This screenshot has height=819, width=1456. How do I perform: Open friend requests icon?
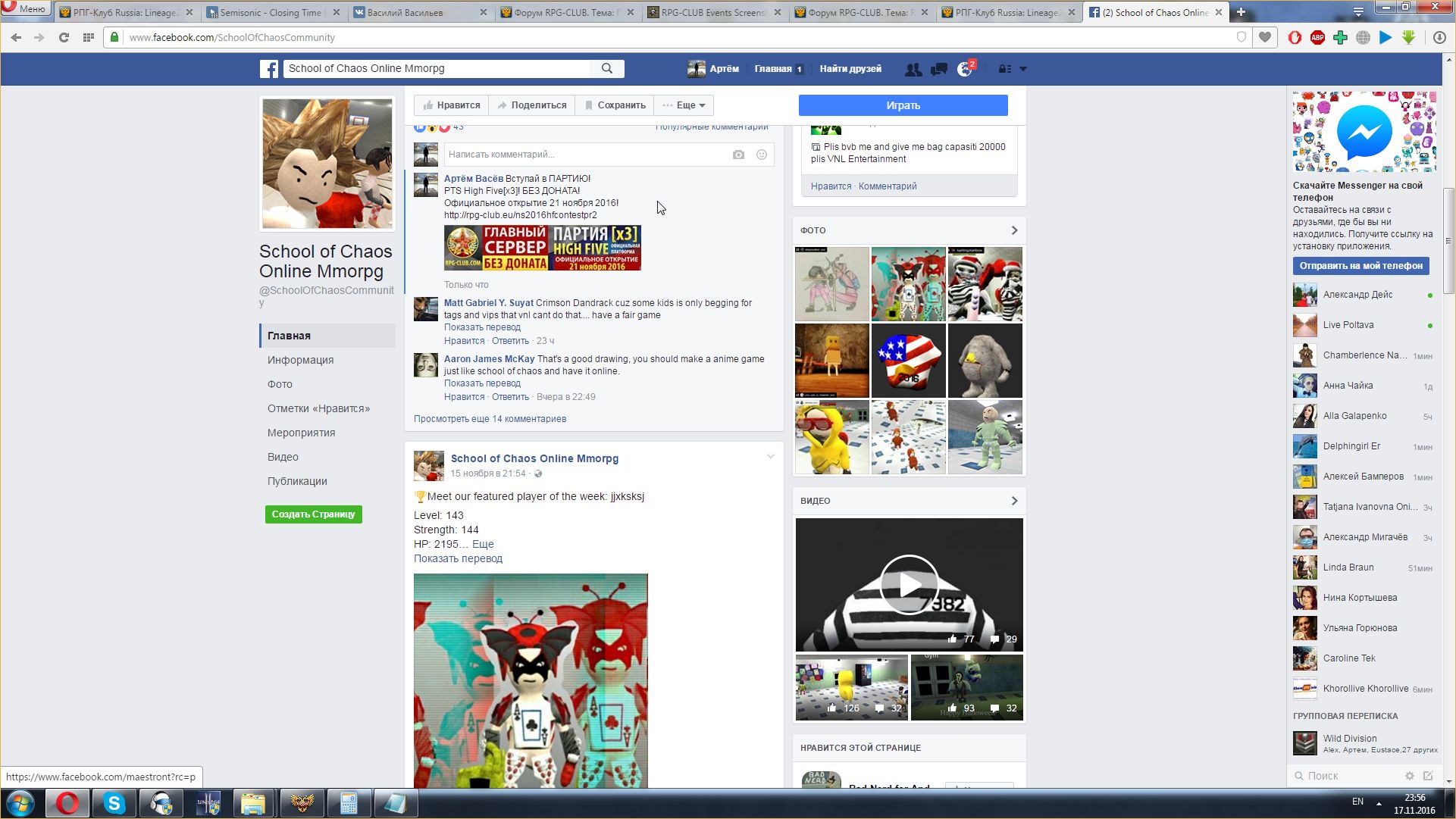[913, 69]
